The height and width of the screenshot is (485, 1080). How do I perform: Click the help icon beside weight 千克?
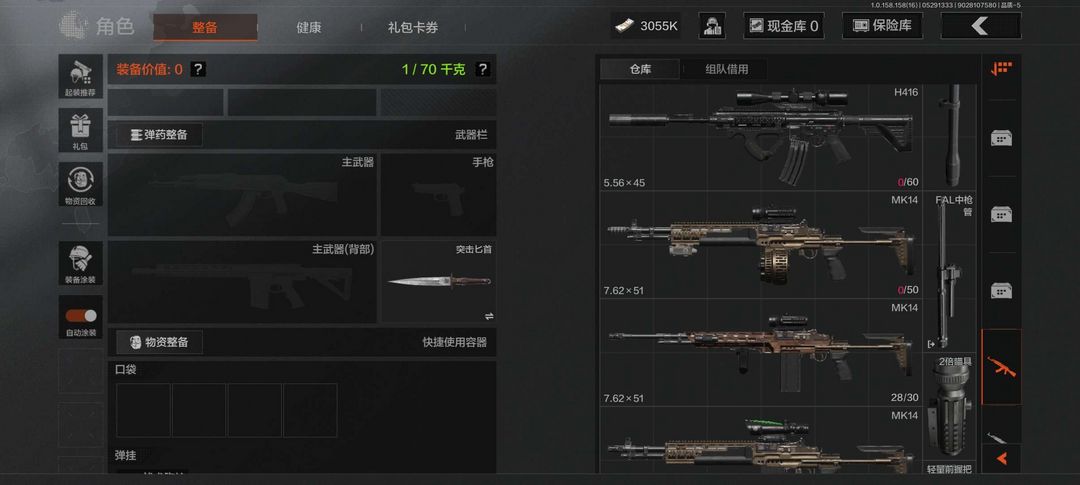click(483, 69)
